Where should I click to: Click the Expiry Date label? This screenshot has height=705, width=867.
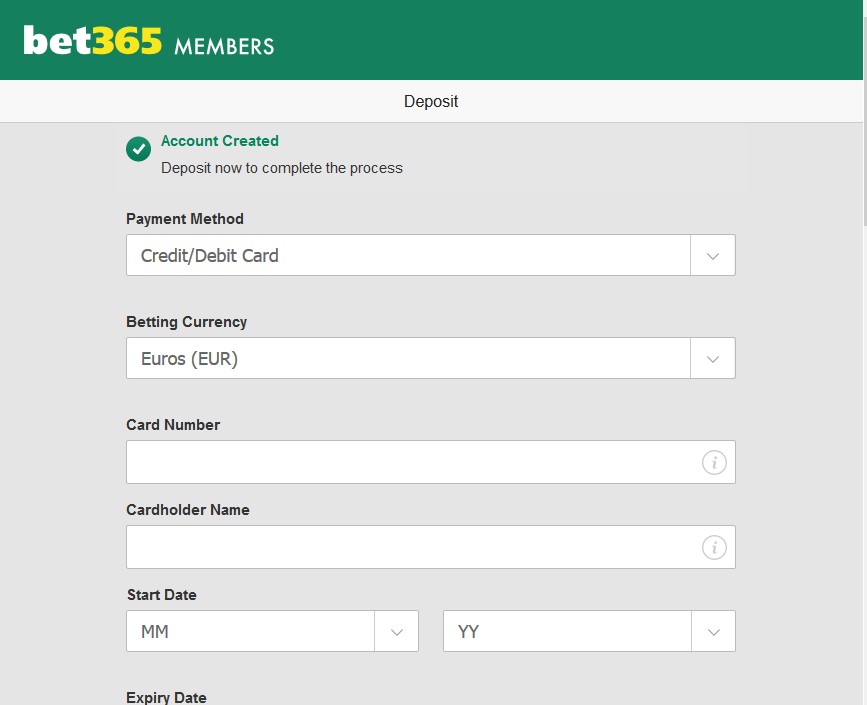tap(166, 697)
